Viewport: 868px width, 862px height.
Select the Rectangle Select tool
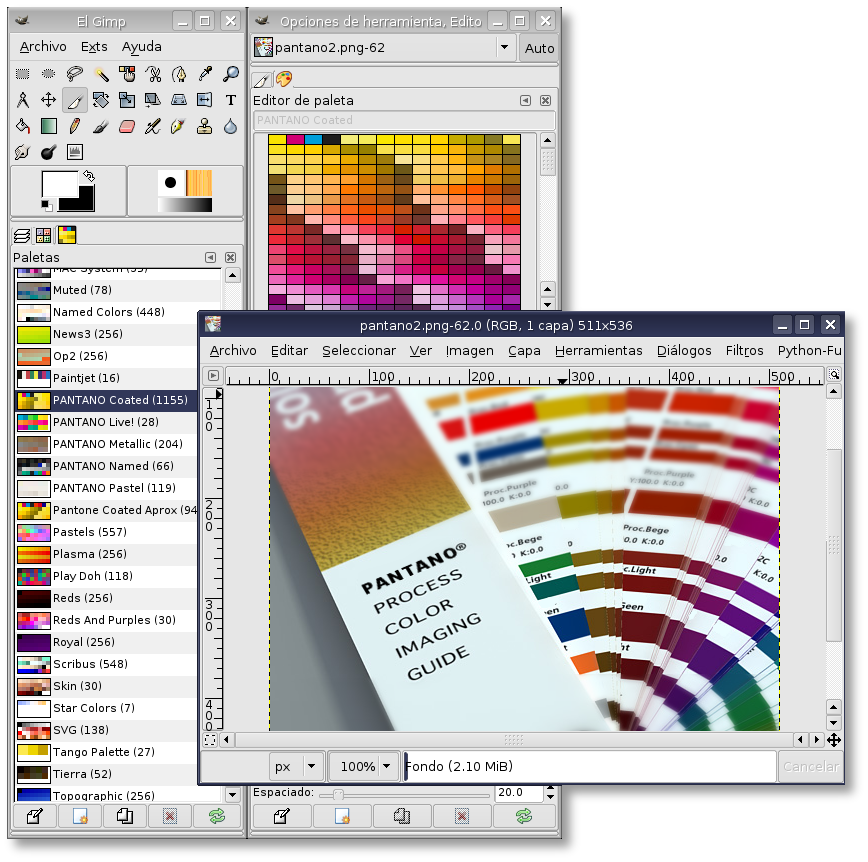coord(22,74)
